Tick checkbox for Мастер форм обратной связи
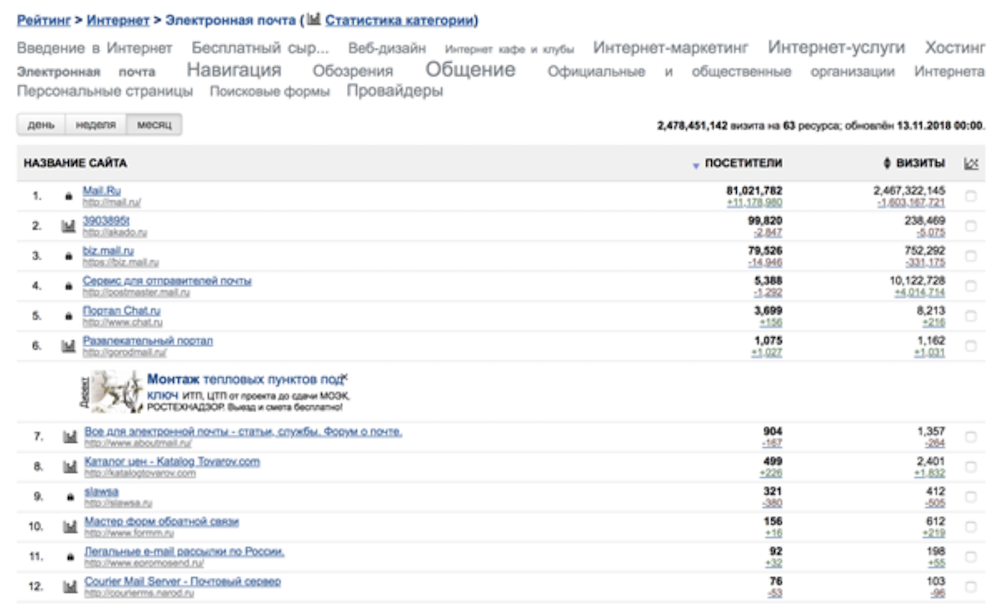This screenshot has height=614, width=1000. (x=971, y=527)
